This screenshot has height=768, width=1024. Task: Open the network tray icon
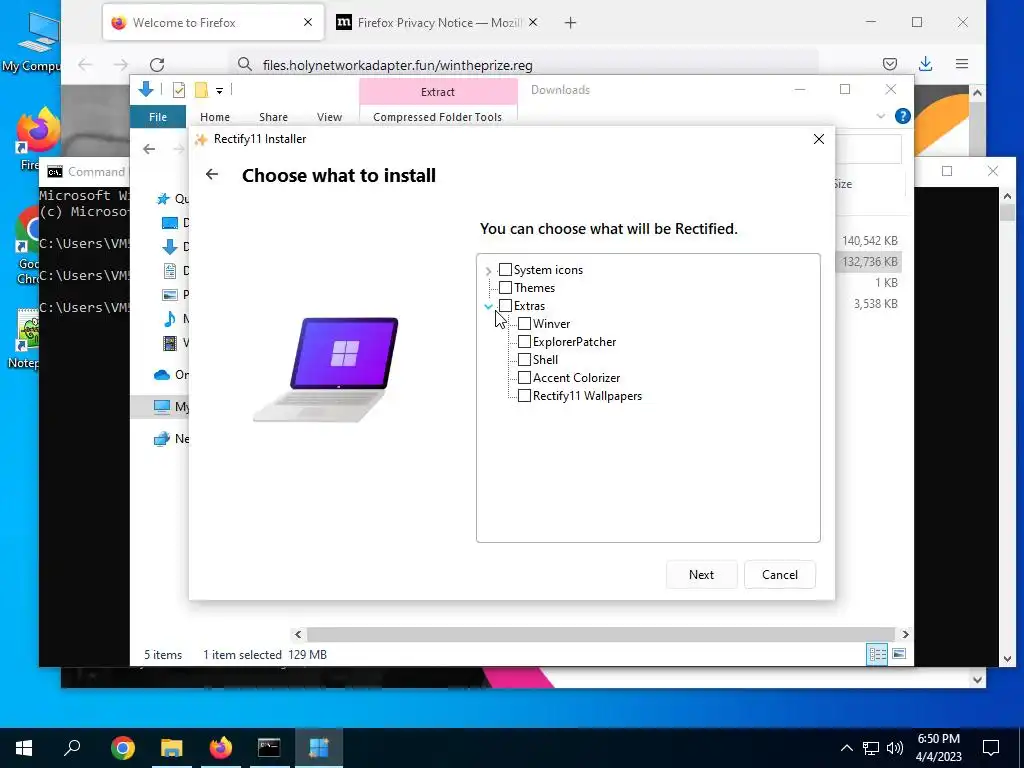(871, 748)
